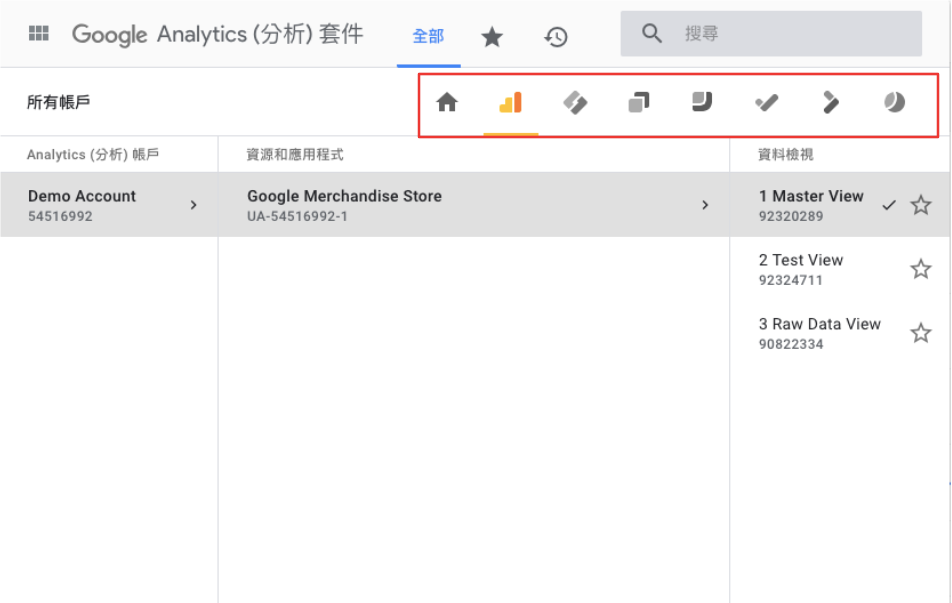Click the Analytics (分析) 帳戶 column header
This screenshot has width=952, height=603.
tap(93, 155)
